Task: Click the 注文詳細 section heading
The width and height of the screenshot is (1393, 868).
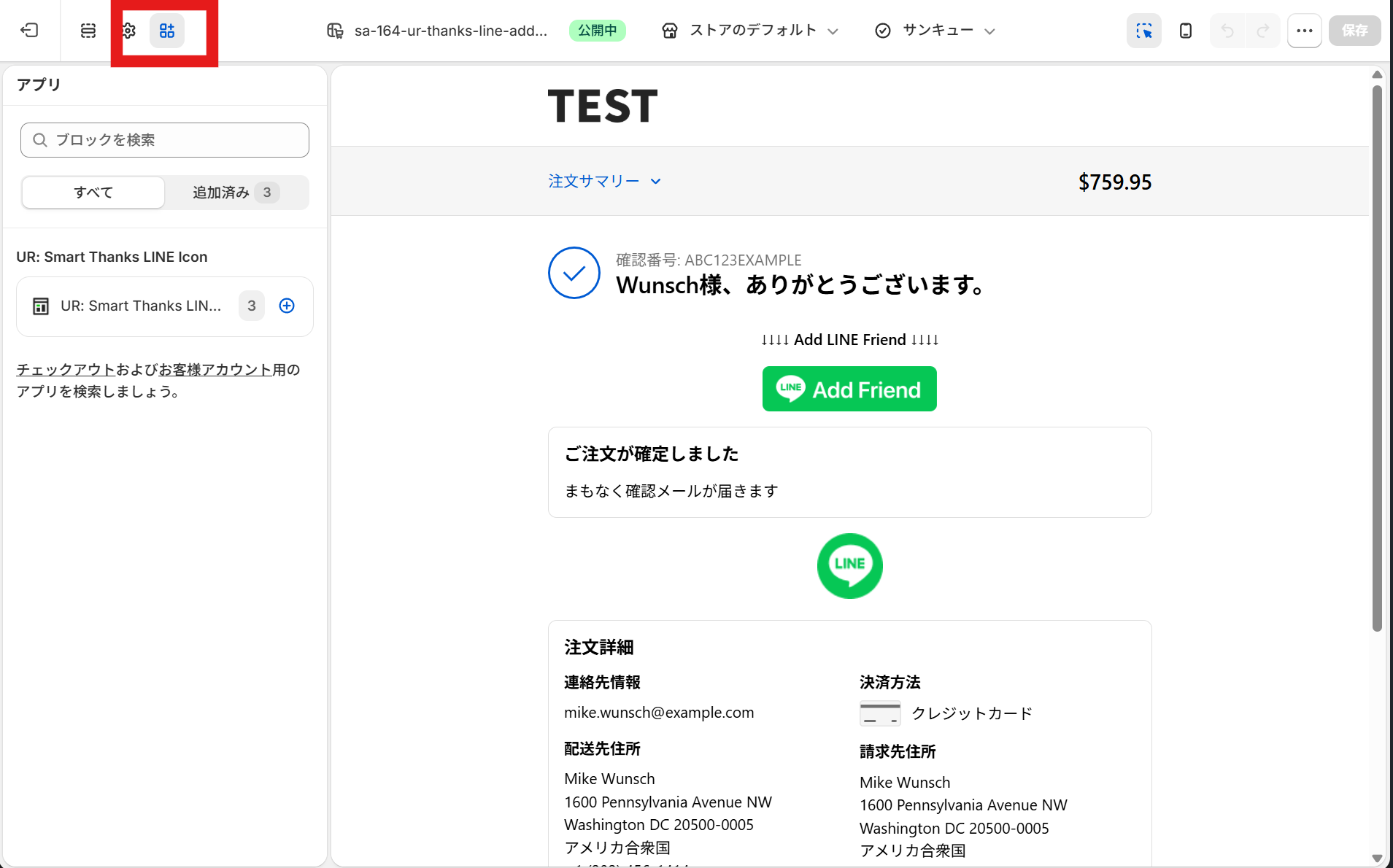Action: click(x=599, y=648)
